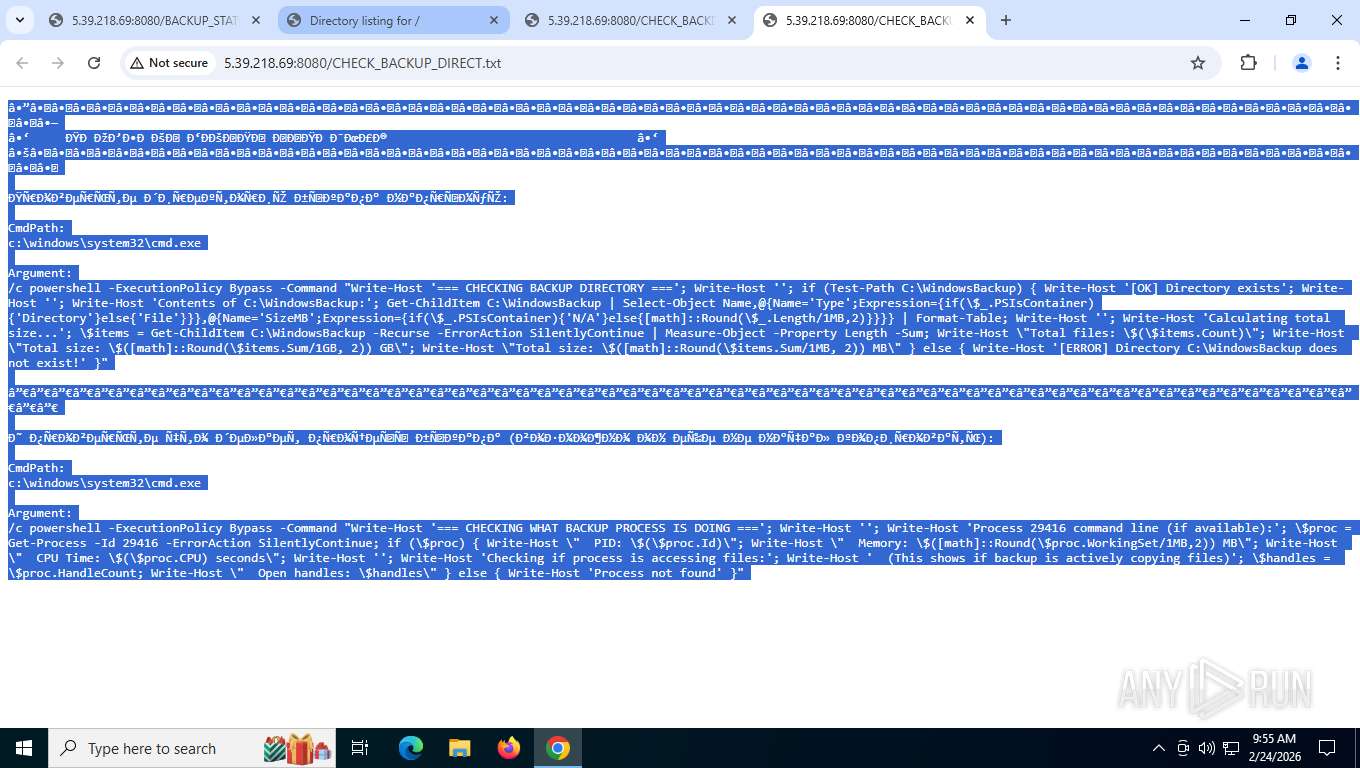Image resolution: width=1360 pixels, height=768 pixels.
Task: Minimize the Chrome window
Action: 1245,20
